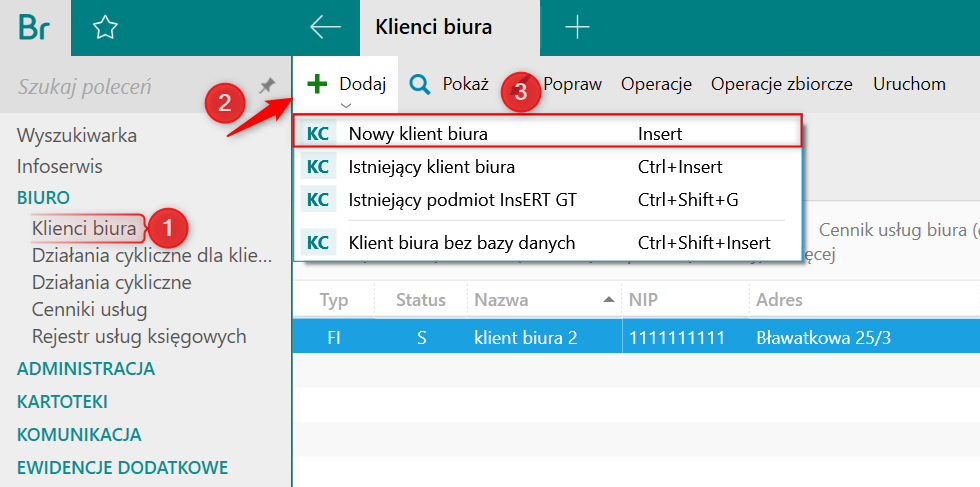Viewport: 980px width, 487px height.
Task: Click the magnifier icon next to Pokaż
Action: [420, 84]
